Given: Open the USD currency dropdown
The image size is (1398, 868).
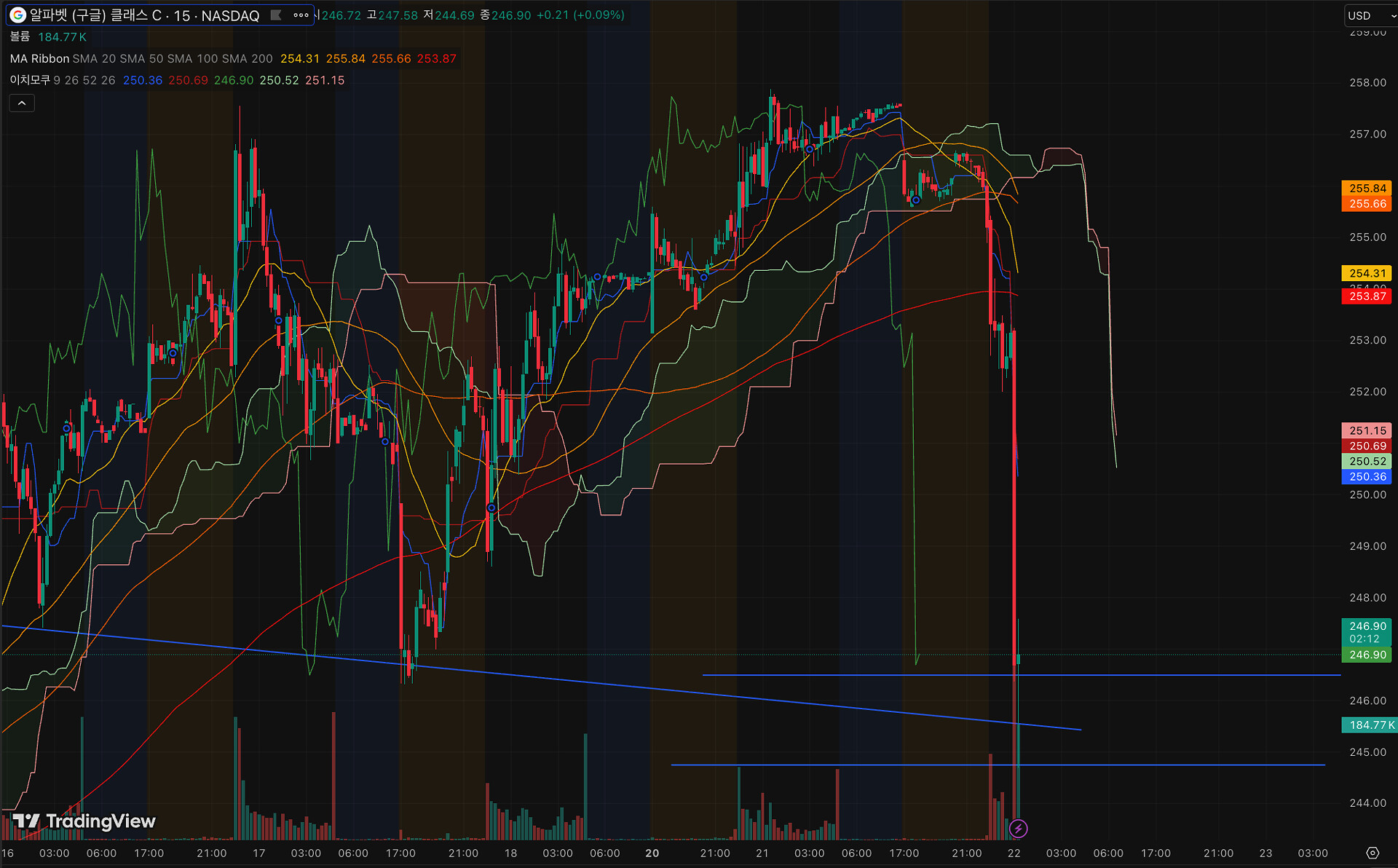Looking at the screenshot, I should coord(1367,15).
